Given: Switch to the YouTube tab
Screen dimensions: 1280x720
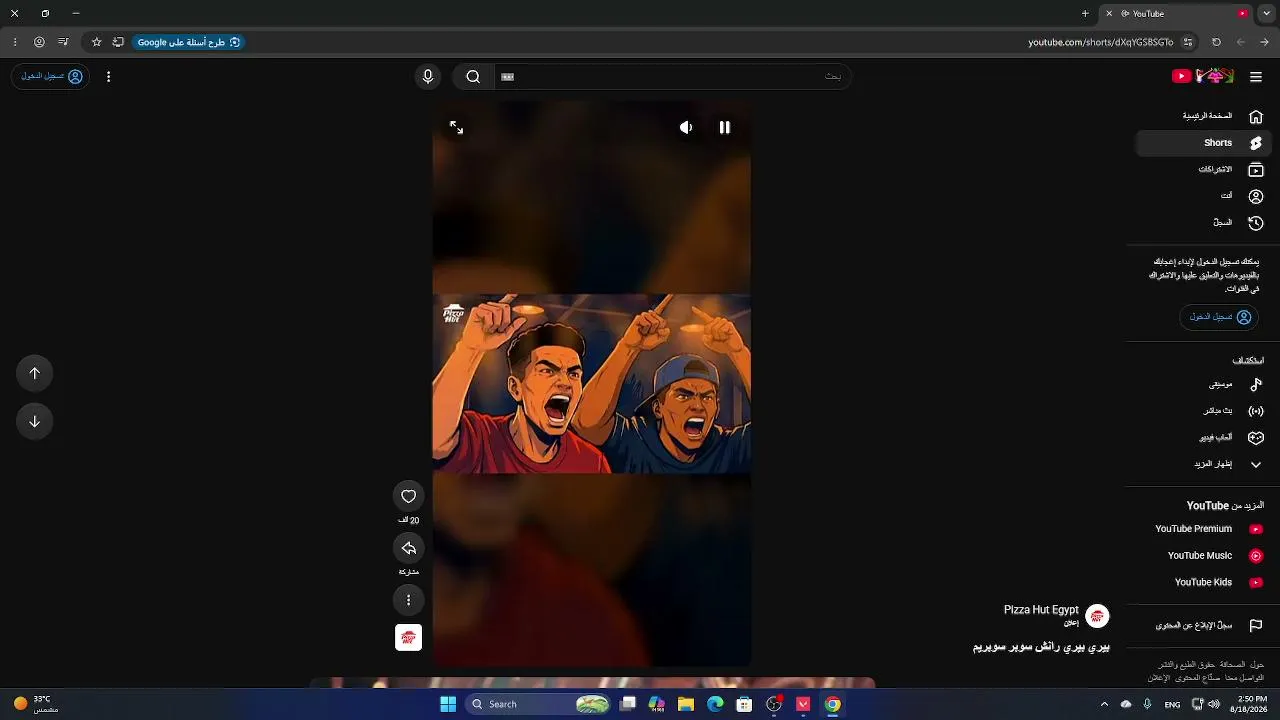Looking at the screenshot, I should click(1176, 14).
